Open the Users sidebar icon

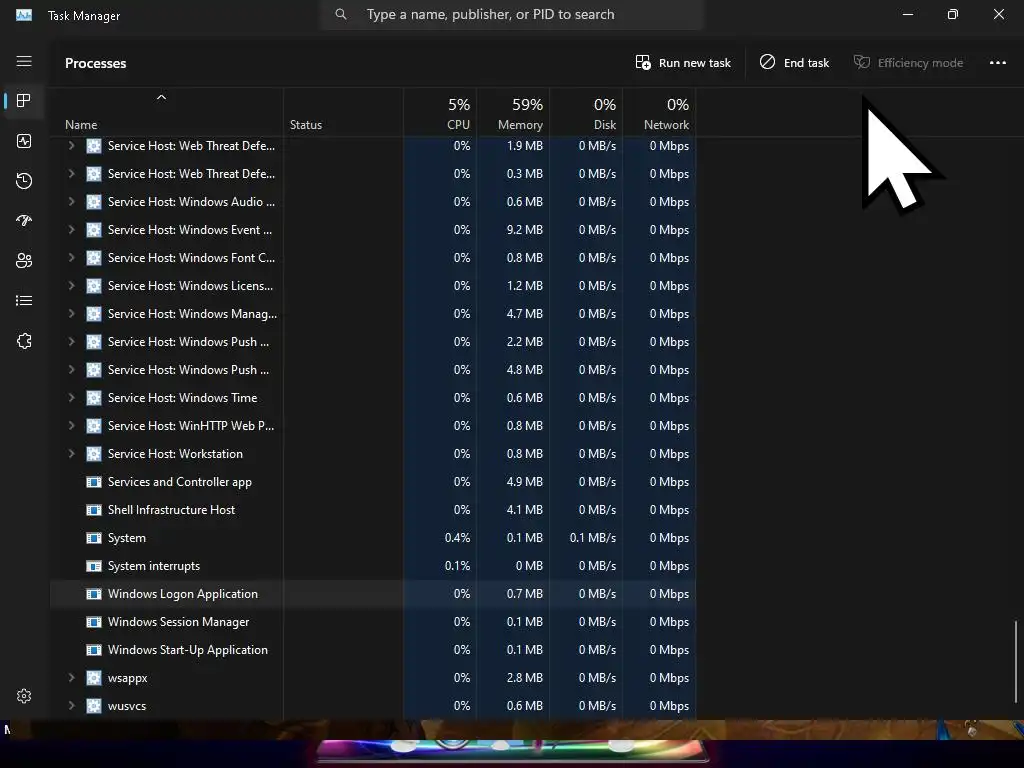(x=24, y=261)
